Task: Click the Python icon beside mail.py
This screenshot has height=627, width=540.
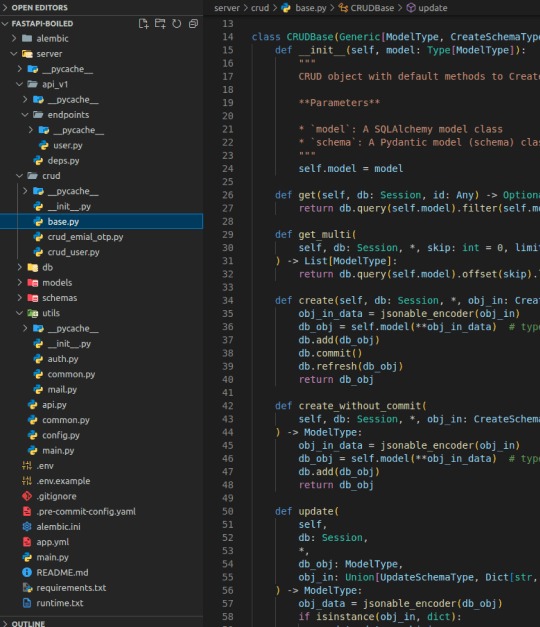Action: coord(38,389)
